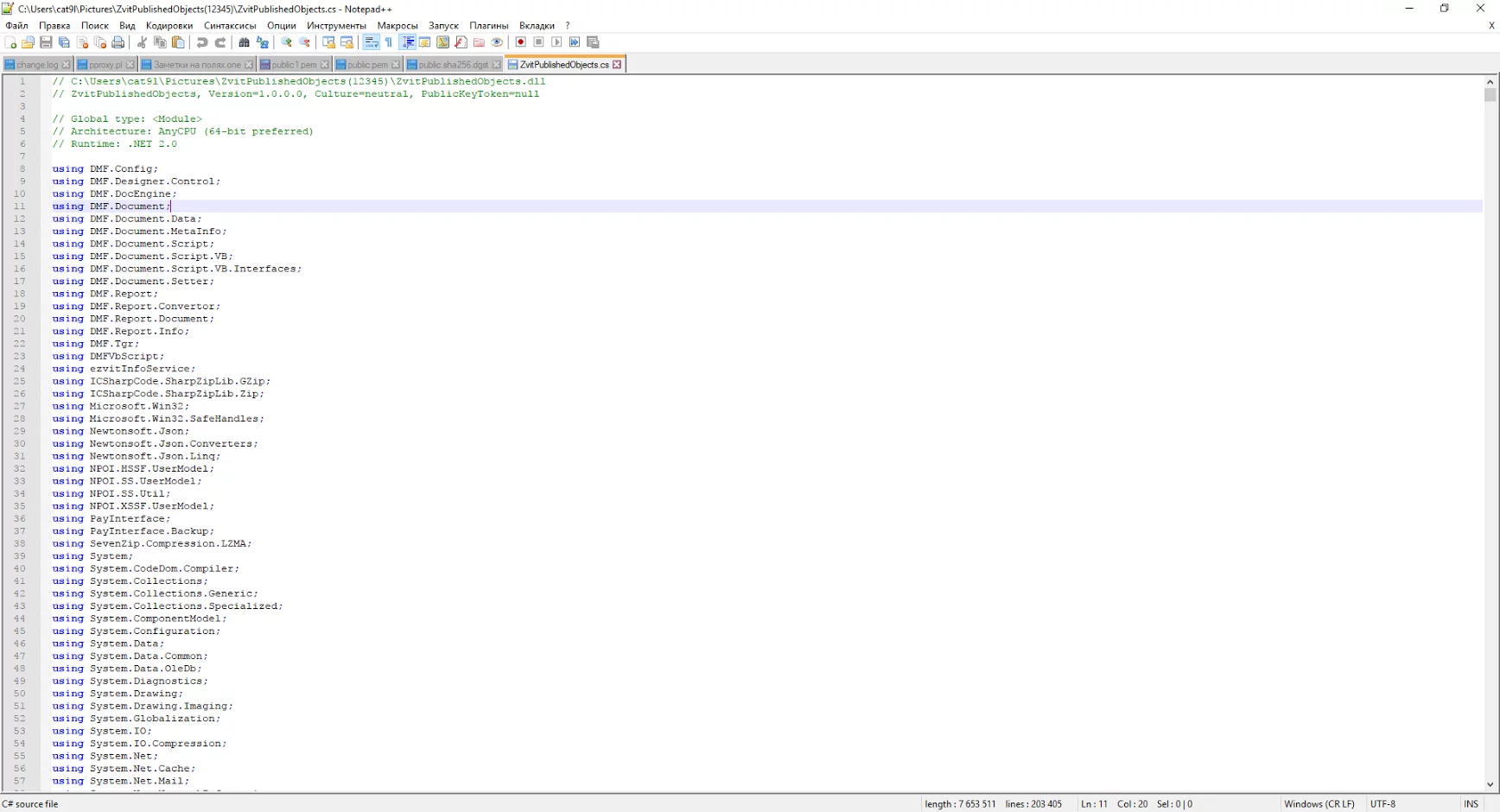The image size is (1500, 812).
Task: Save the currently recorded macro
Action: click(593, 42)
